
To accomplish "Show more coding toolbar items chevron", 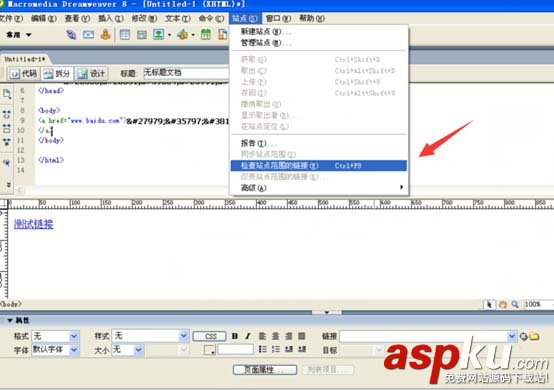I will pyautogui.click(x=8, y=184).
